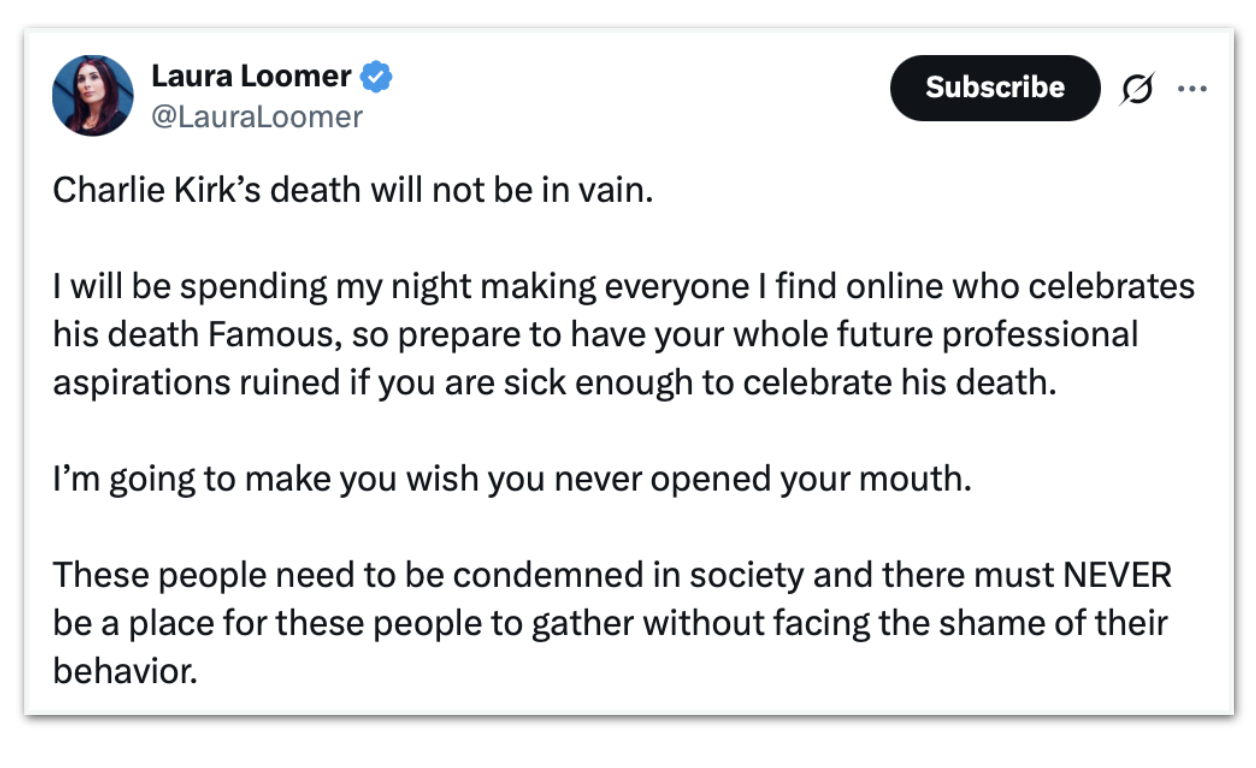Select the avatar to visit the profile
The image size is (1256, 768).
click(x=92, y=95)
